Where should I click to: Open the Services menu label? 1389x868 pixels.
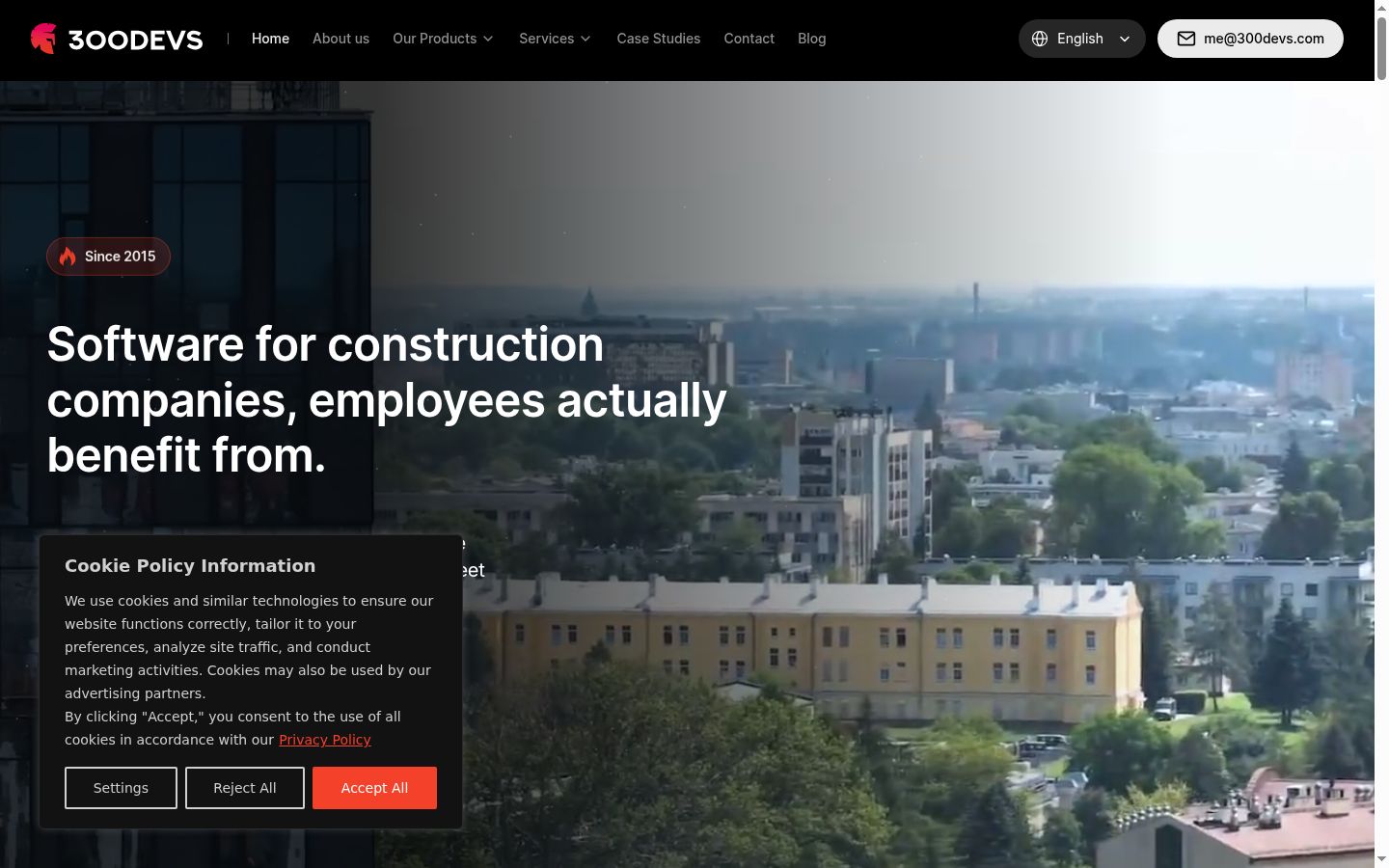pos(546,39)
